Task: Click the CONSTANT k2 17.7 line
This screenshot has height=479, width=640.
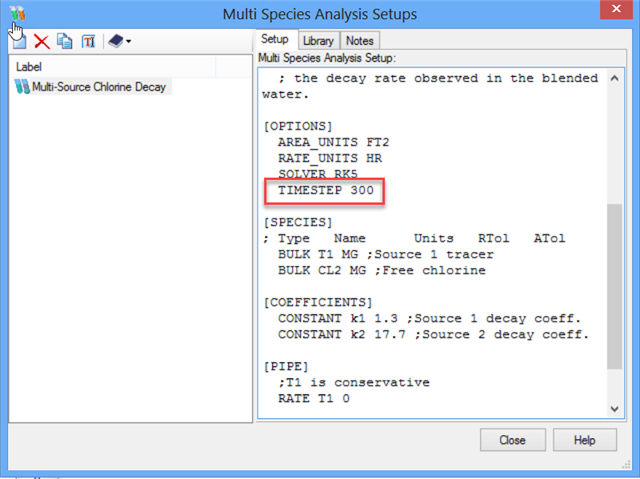Action: tap(433, 335)
